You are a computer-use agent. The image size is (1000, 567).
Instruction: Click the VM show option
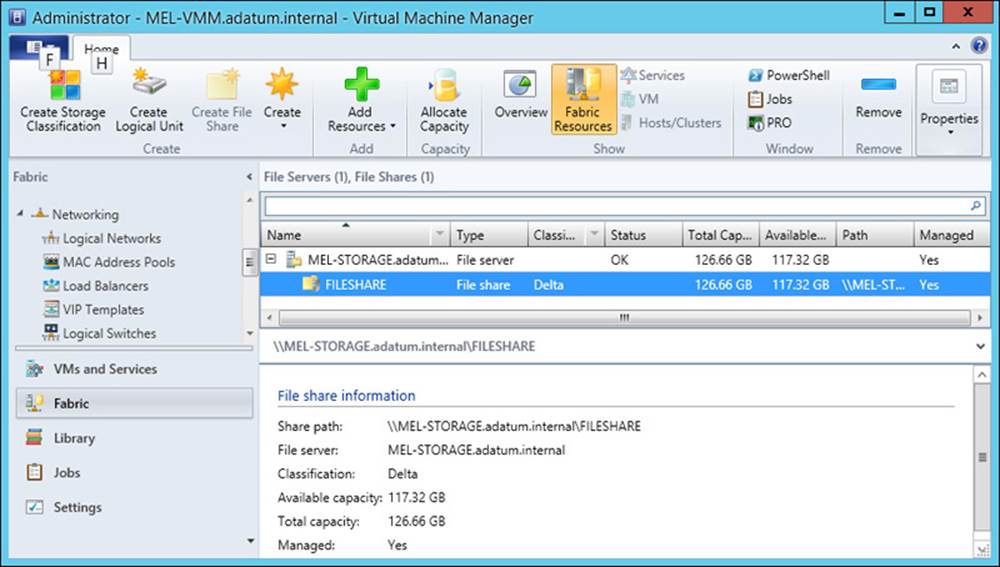pyautogui.click(x=640, y=99)
